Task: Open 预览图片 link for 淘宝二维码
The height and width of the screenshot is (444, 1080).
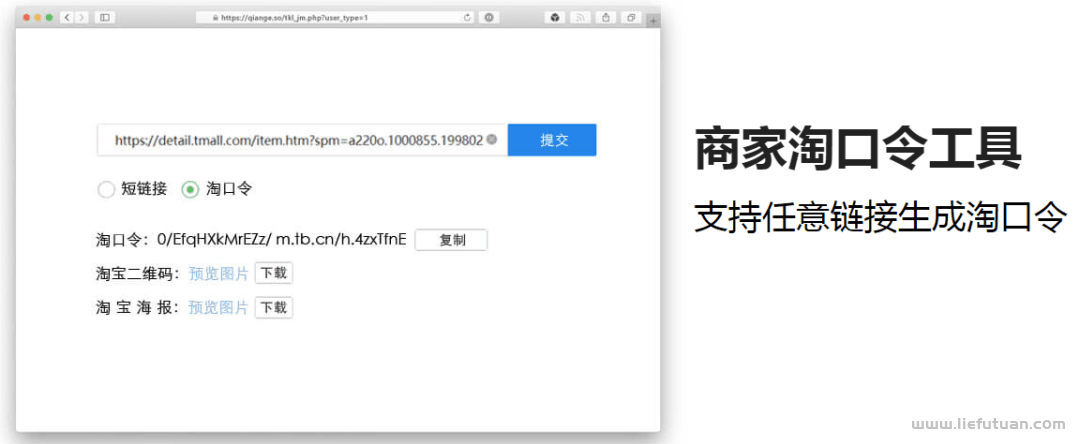Action: 218,274
